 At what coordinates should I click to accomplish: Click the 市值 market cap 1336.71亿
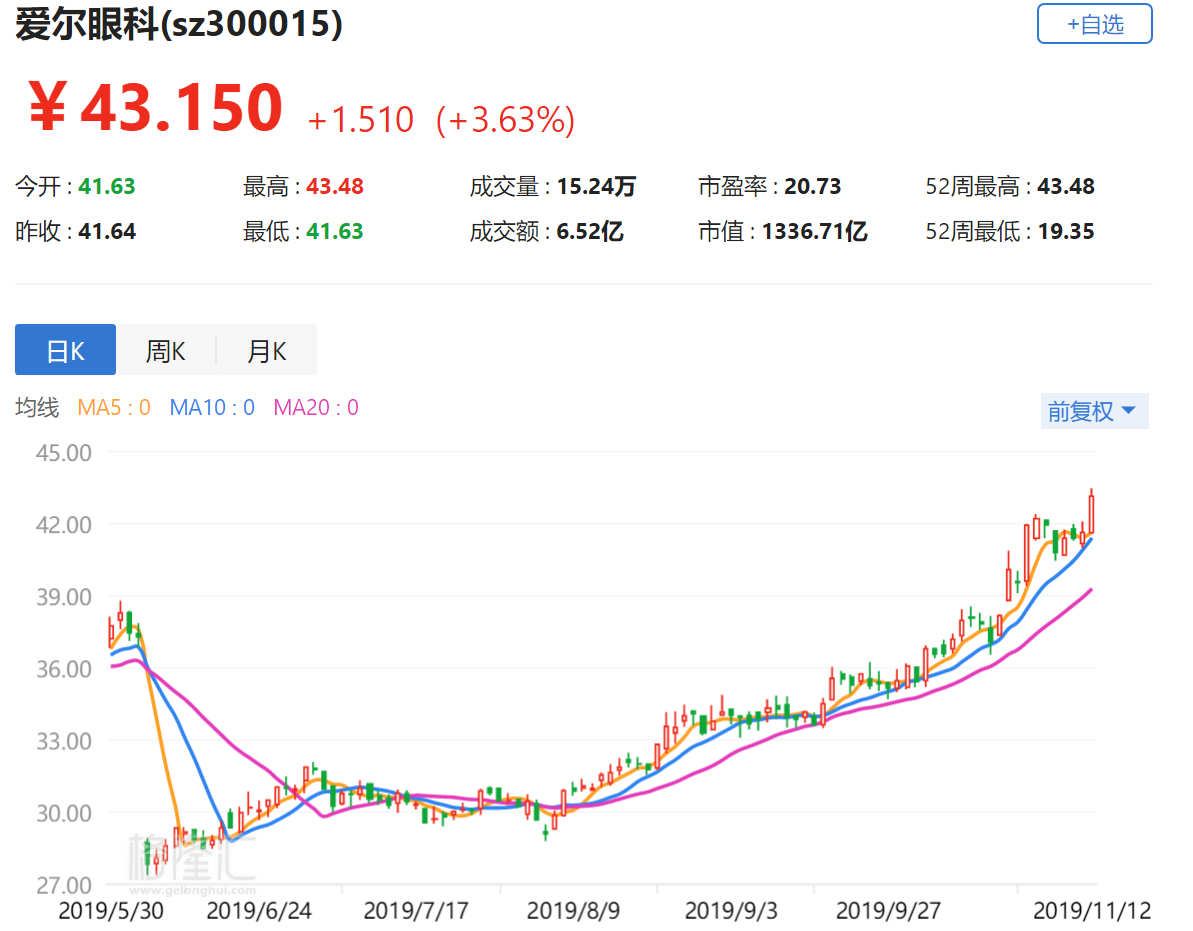coord(815,231)
